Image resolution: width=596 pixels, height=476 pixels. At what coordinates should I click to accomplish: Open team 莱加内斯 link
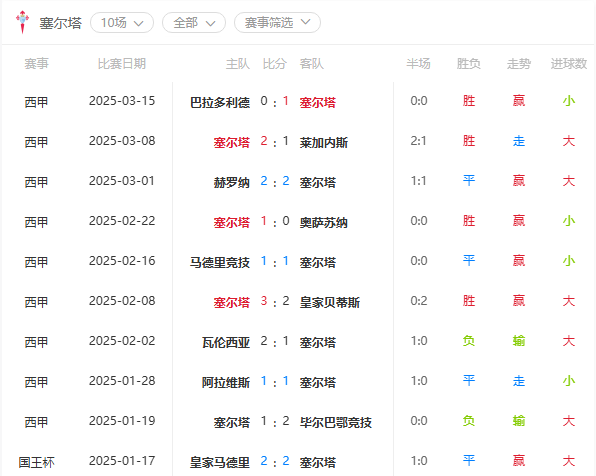pyautogui.click(x=323, y=143)
